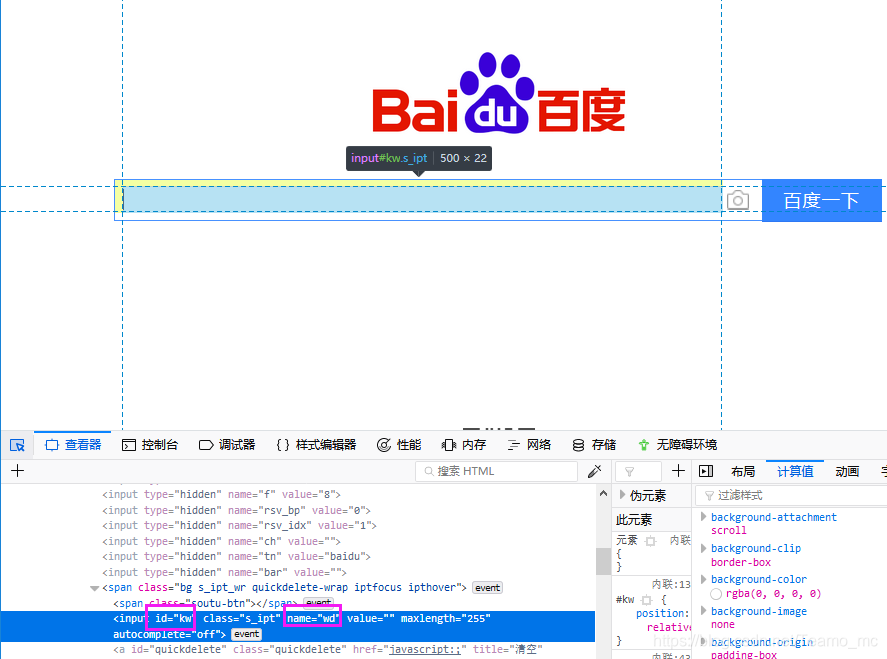
Task: Open the 查看器 inspector tab
Action: pos(73,445)
